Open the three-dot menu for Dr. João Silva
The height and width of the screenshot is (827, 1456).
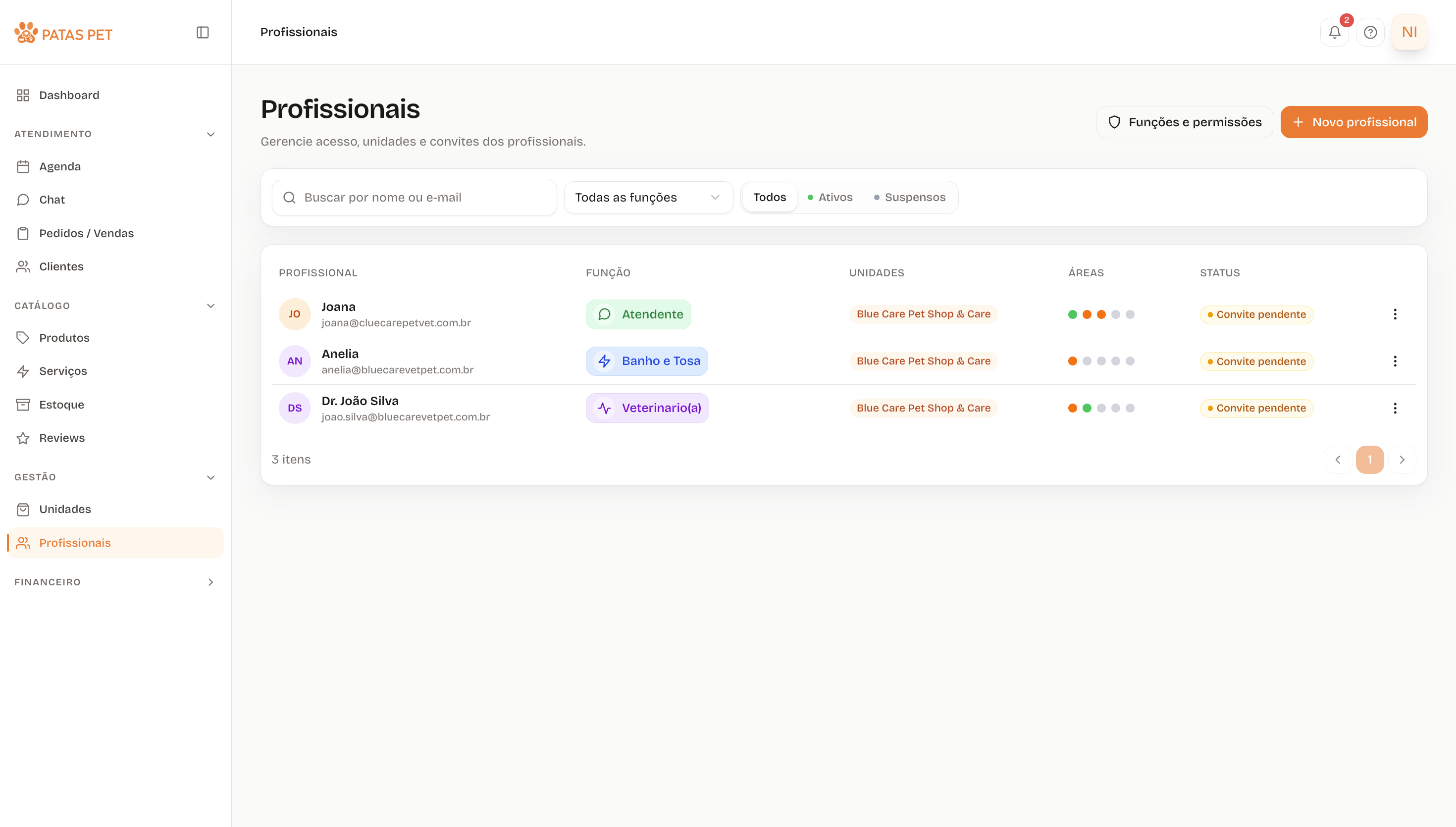(x=1395, y=408)
